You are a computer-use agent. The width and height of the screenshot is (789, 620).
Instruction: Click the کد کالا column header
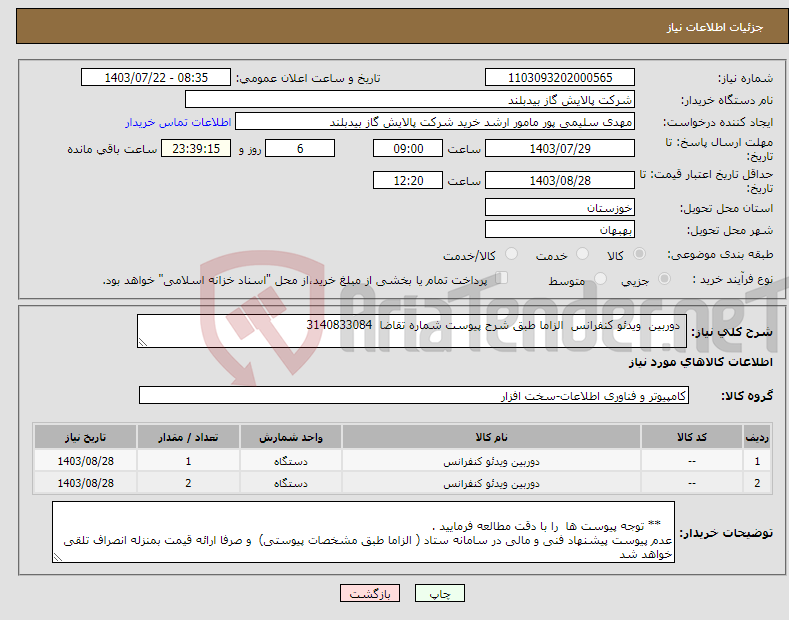click(x=692, y=437)
